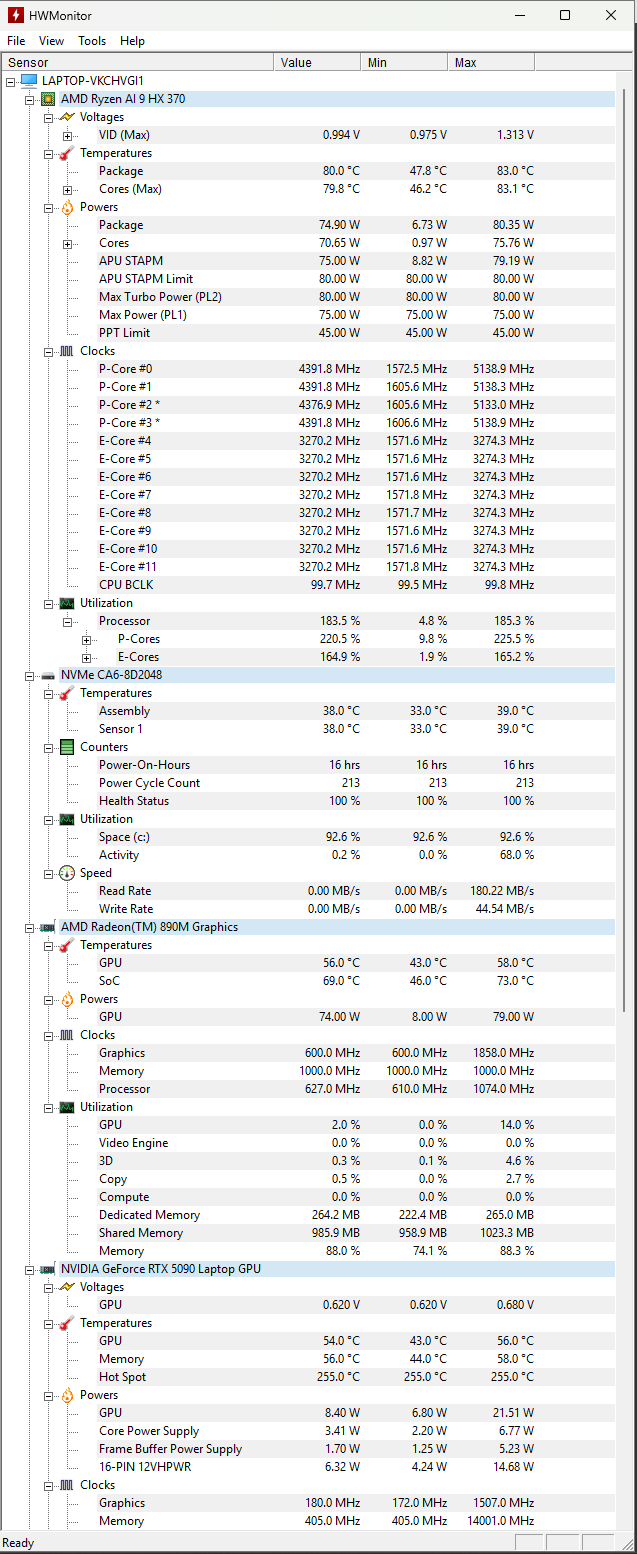Viewport: 637px width, 1554px height.
Task: Expand the E-Cores utilization entry
Action: 87,657
